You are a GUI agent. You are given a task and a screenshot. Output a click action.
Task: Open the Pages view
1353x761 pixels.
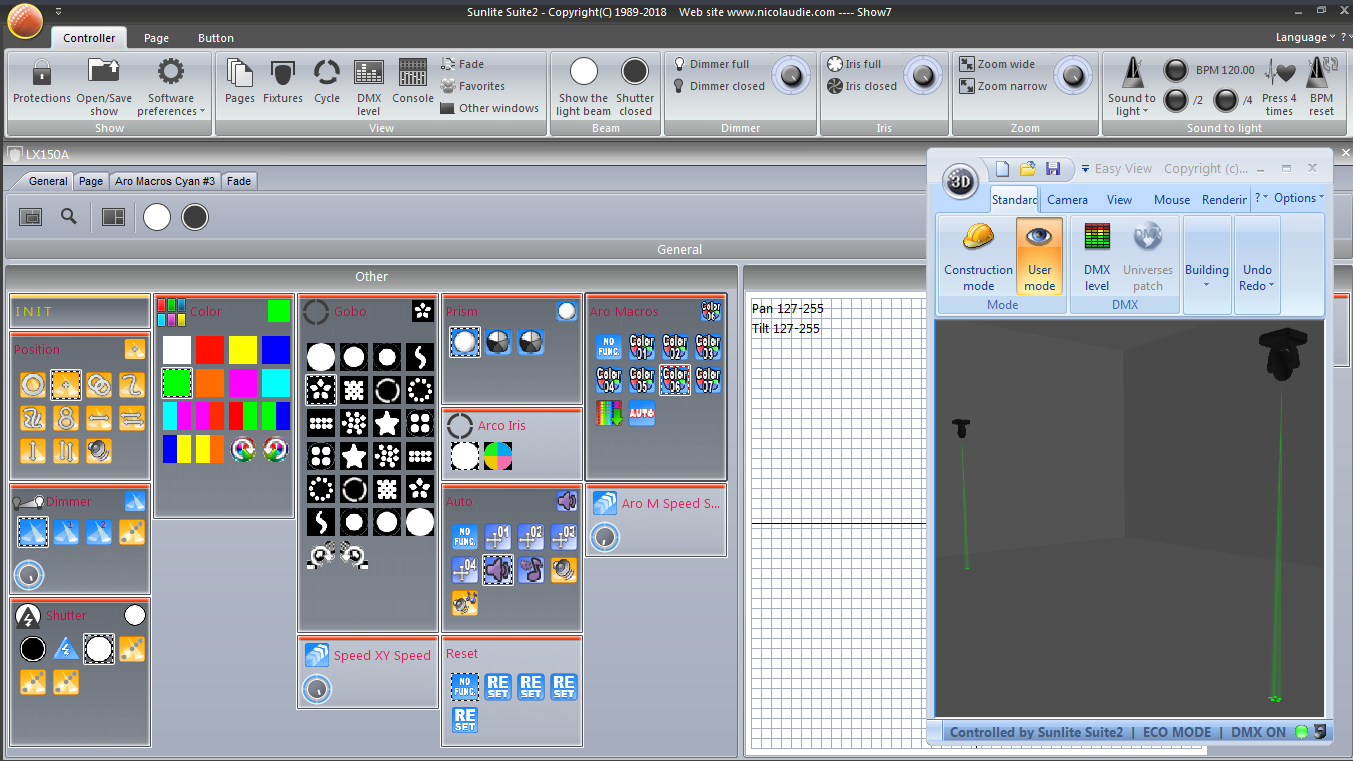tap(240, 82)
